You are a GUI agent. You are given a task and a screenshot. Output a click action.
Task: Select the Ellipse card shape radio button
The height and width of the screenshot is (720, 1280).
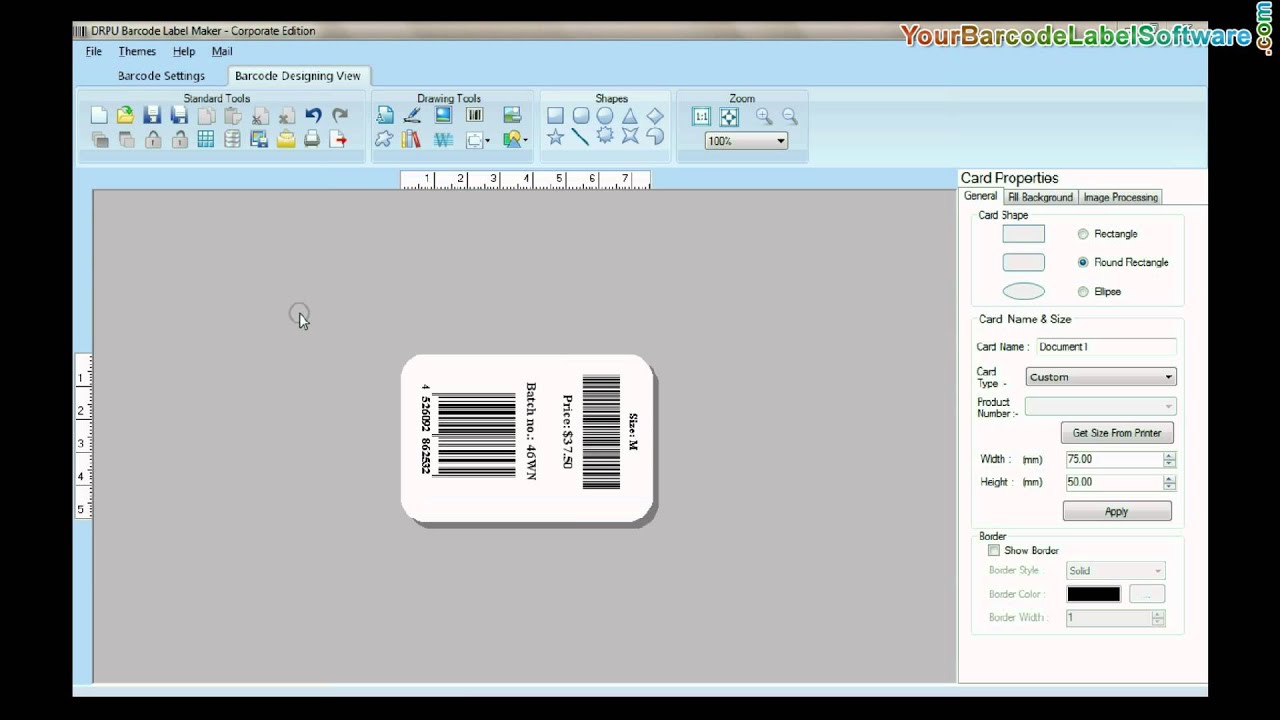[1083, 292]
